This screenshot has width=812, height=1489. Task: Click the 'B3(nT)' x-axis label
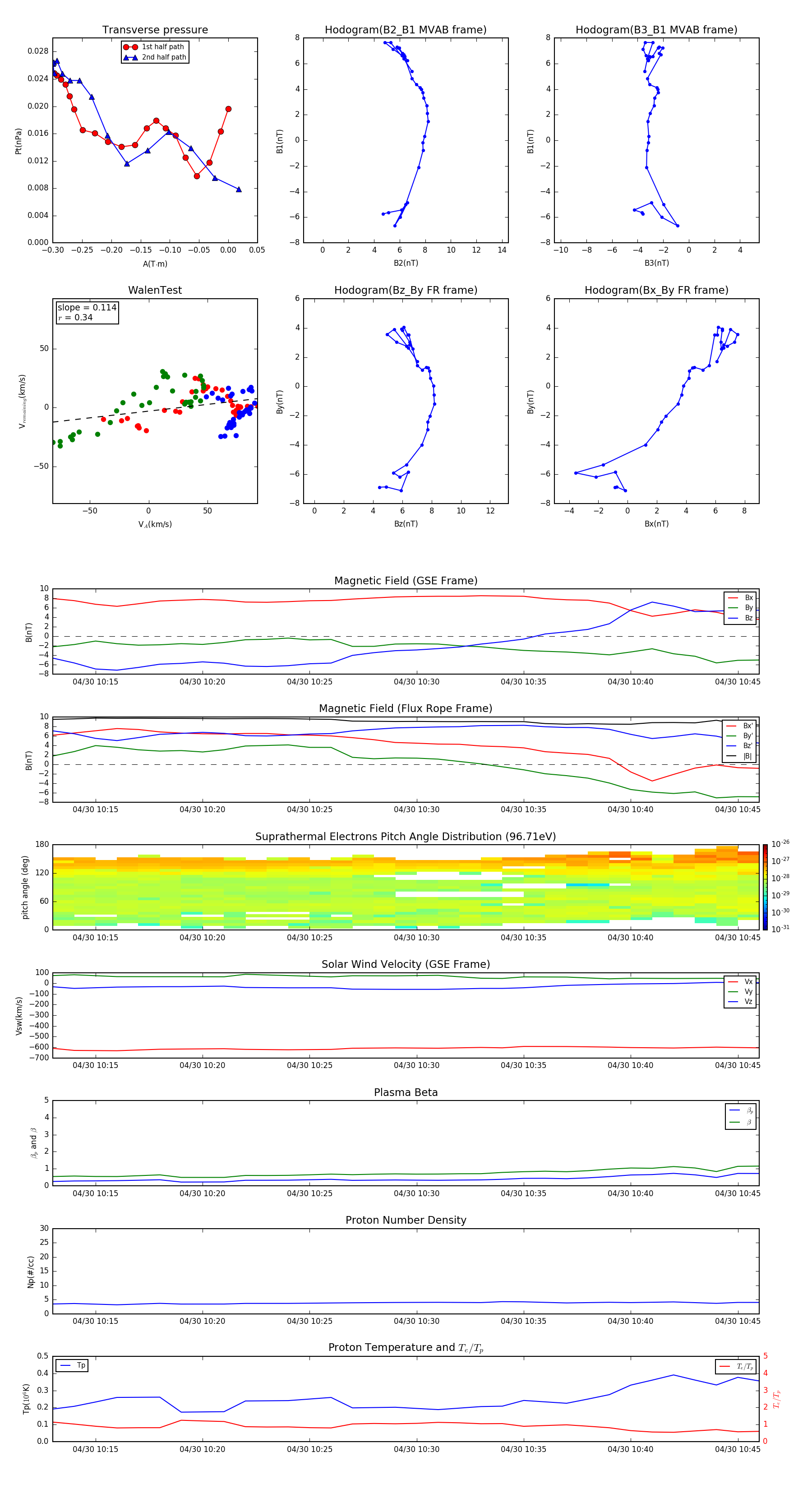[656, 263]
